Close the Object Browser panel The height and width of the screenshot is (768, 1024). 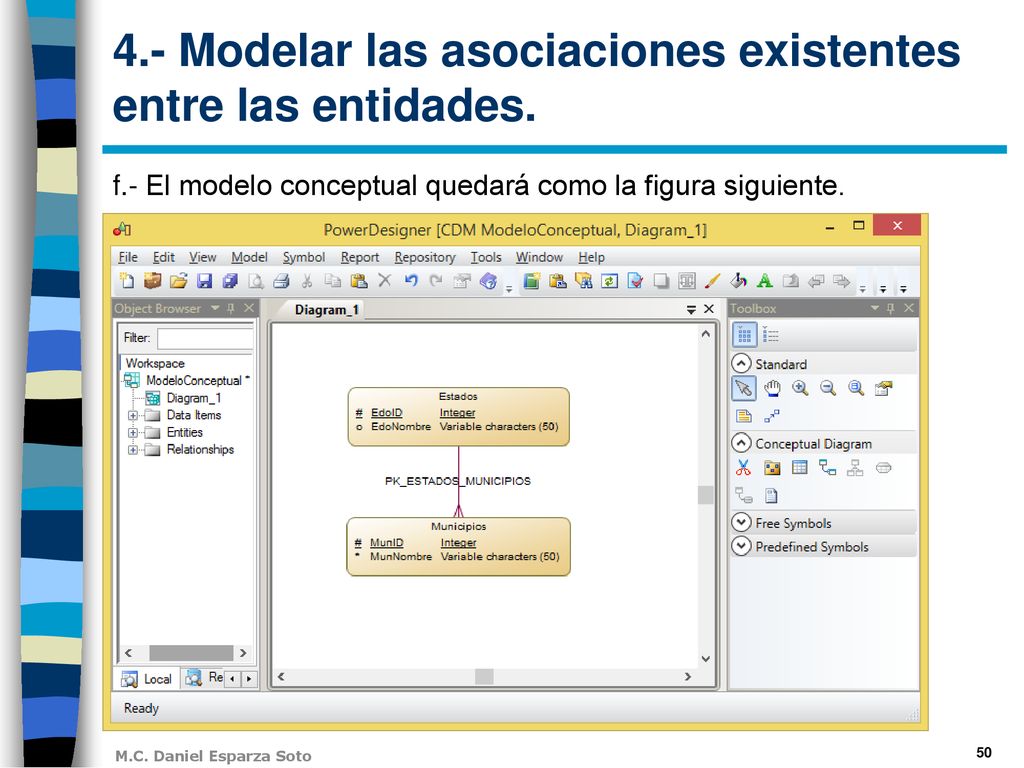[x=249, y=308]
